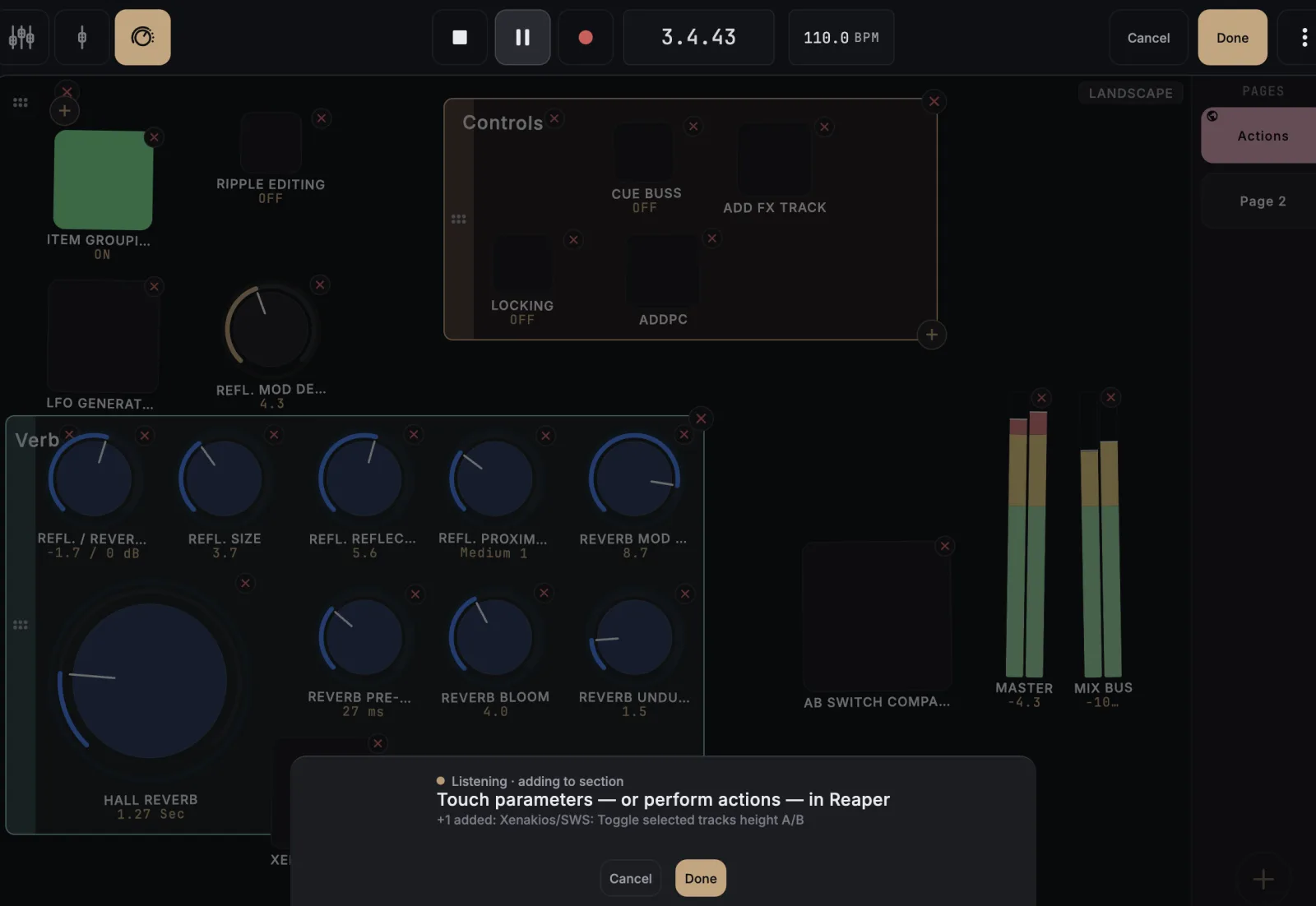Click the ADDPC action button
This screenshot has width=1316, height=906.
tap(663, 271)
